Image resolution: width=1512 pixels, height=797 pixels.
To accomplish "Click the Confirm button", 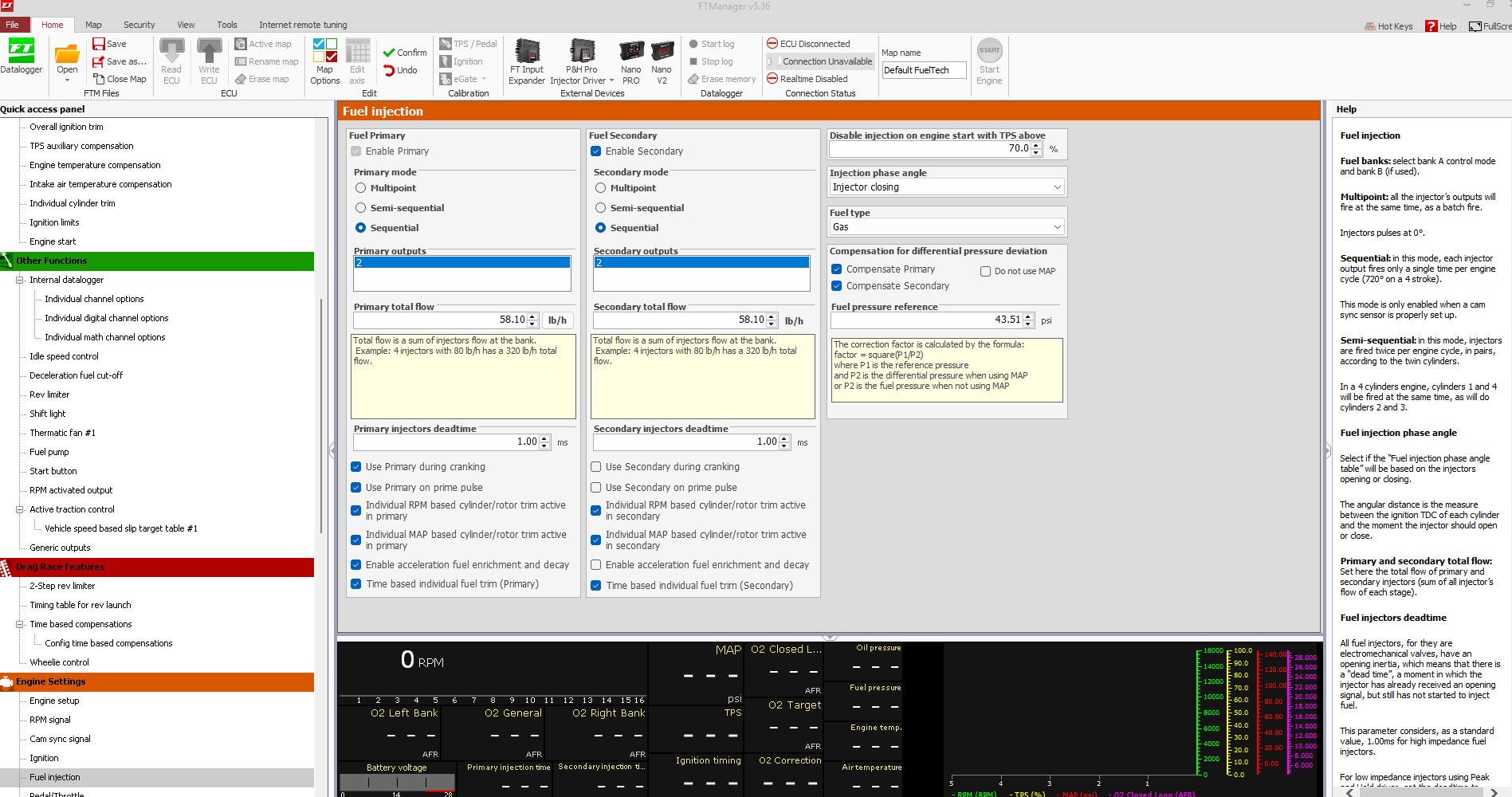I will tap(404, 53).
